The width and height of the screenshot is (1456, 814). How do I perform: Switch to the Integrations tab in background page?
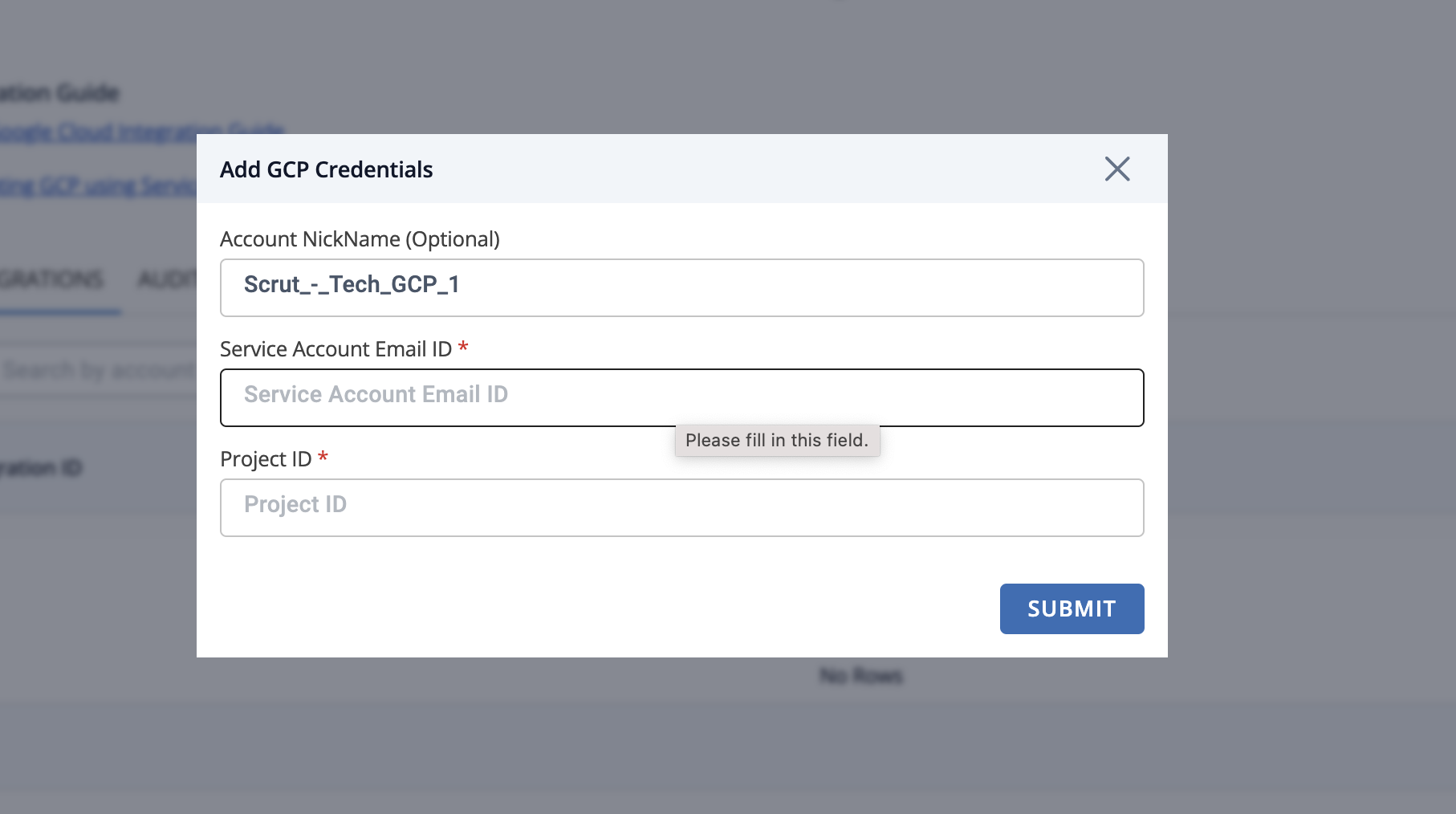click(52, 280)
